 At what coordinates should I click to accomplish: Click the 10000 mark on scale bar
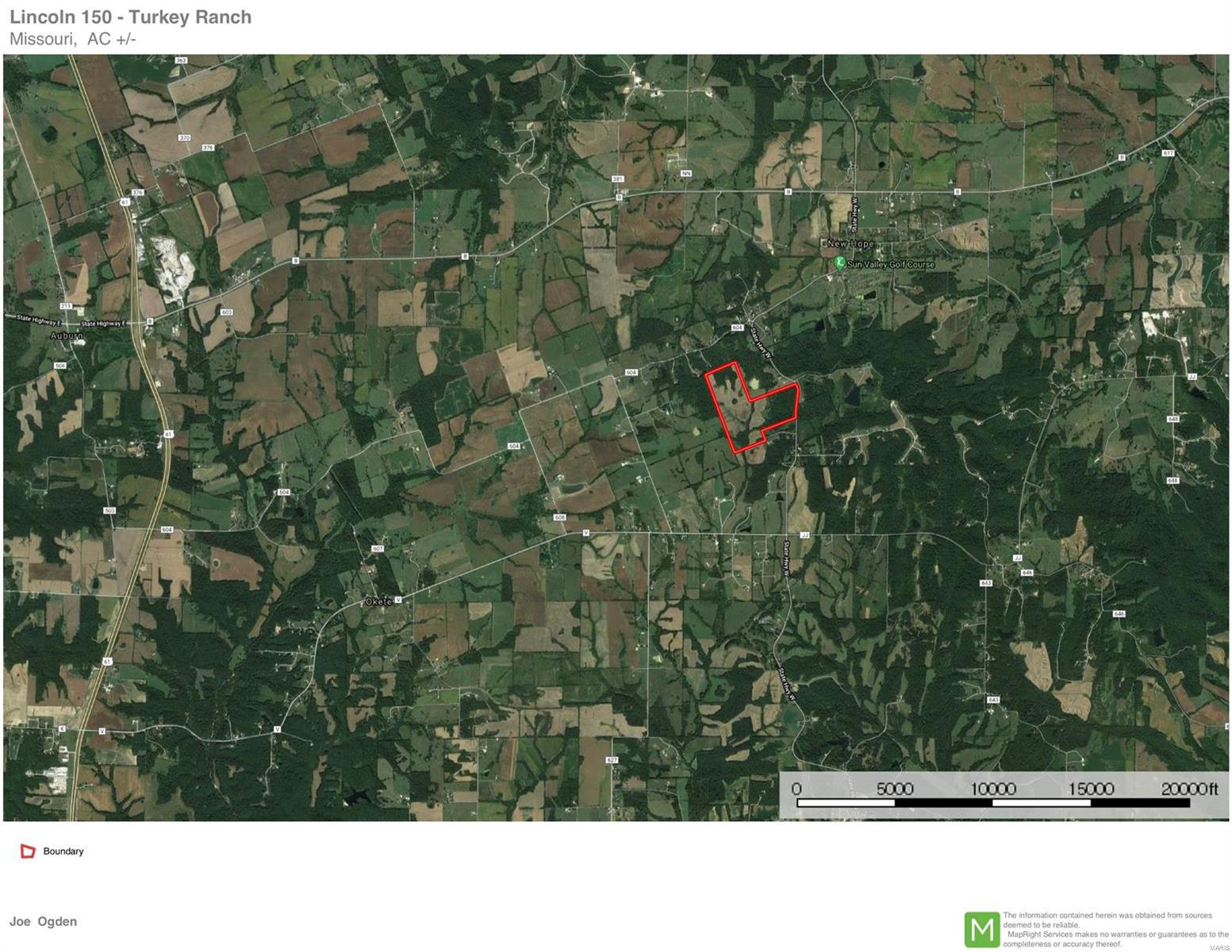point(992,789)
